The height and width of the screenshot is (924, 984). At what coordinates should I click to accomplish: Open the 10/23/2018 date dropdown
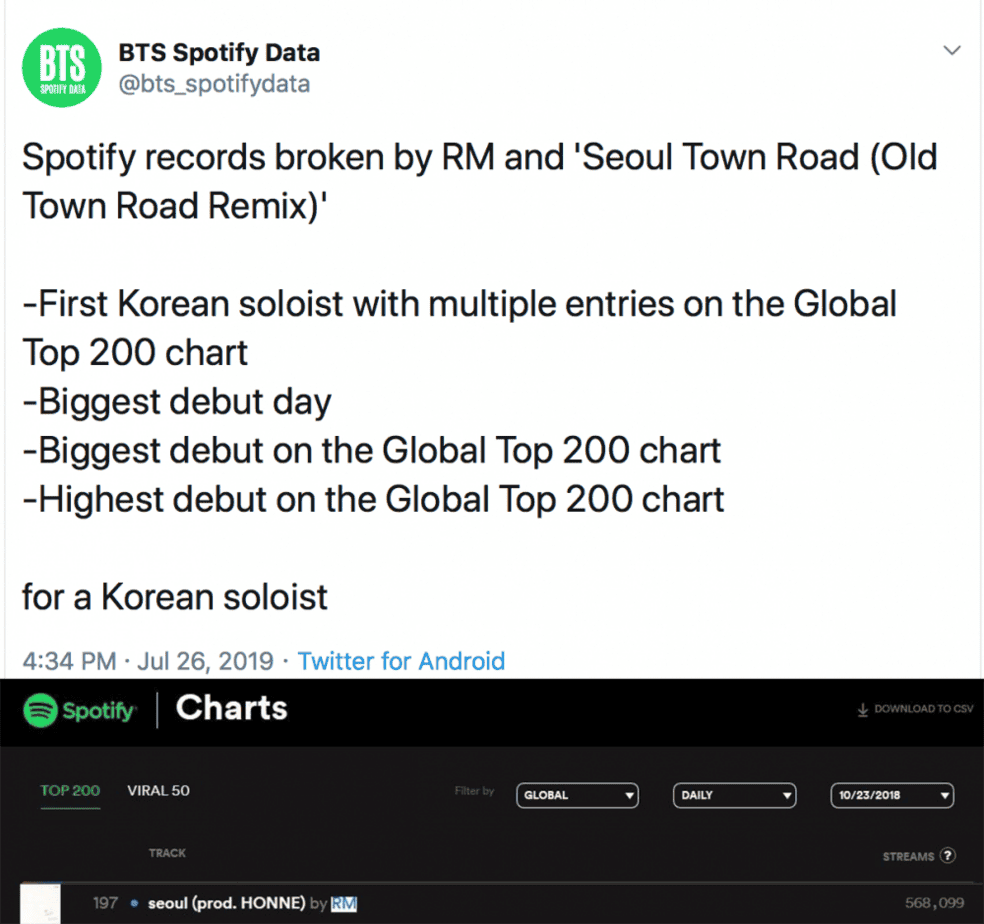tap(891, 795)
